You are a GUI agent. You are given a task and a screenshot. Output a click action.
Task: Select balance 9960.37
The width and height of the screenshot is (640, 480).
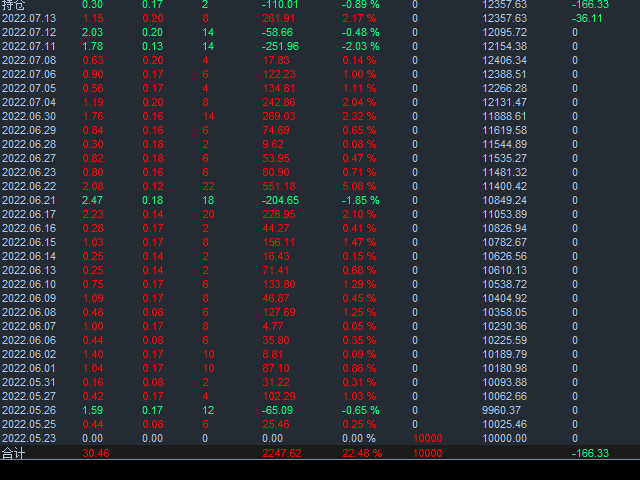[501, 410]
